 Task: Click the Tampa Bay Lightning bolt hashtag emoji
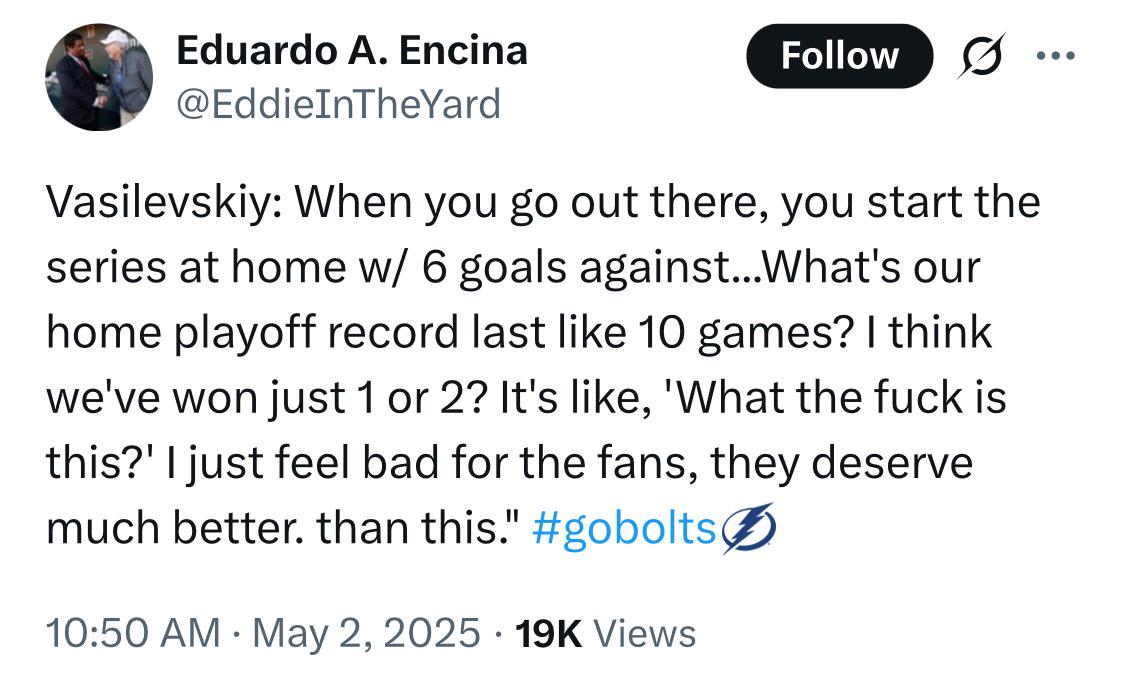pos(748,529)
